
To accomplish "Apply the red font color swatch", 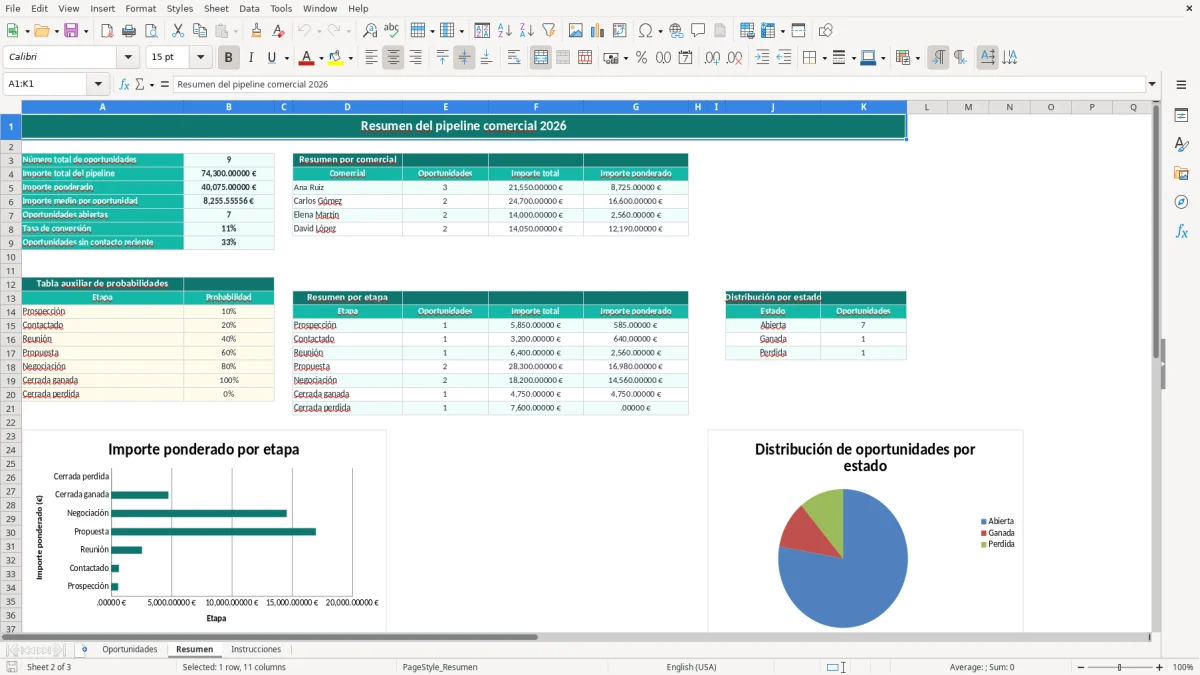I will point(307,58).
